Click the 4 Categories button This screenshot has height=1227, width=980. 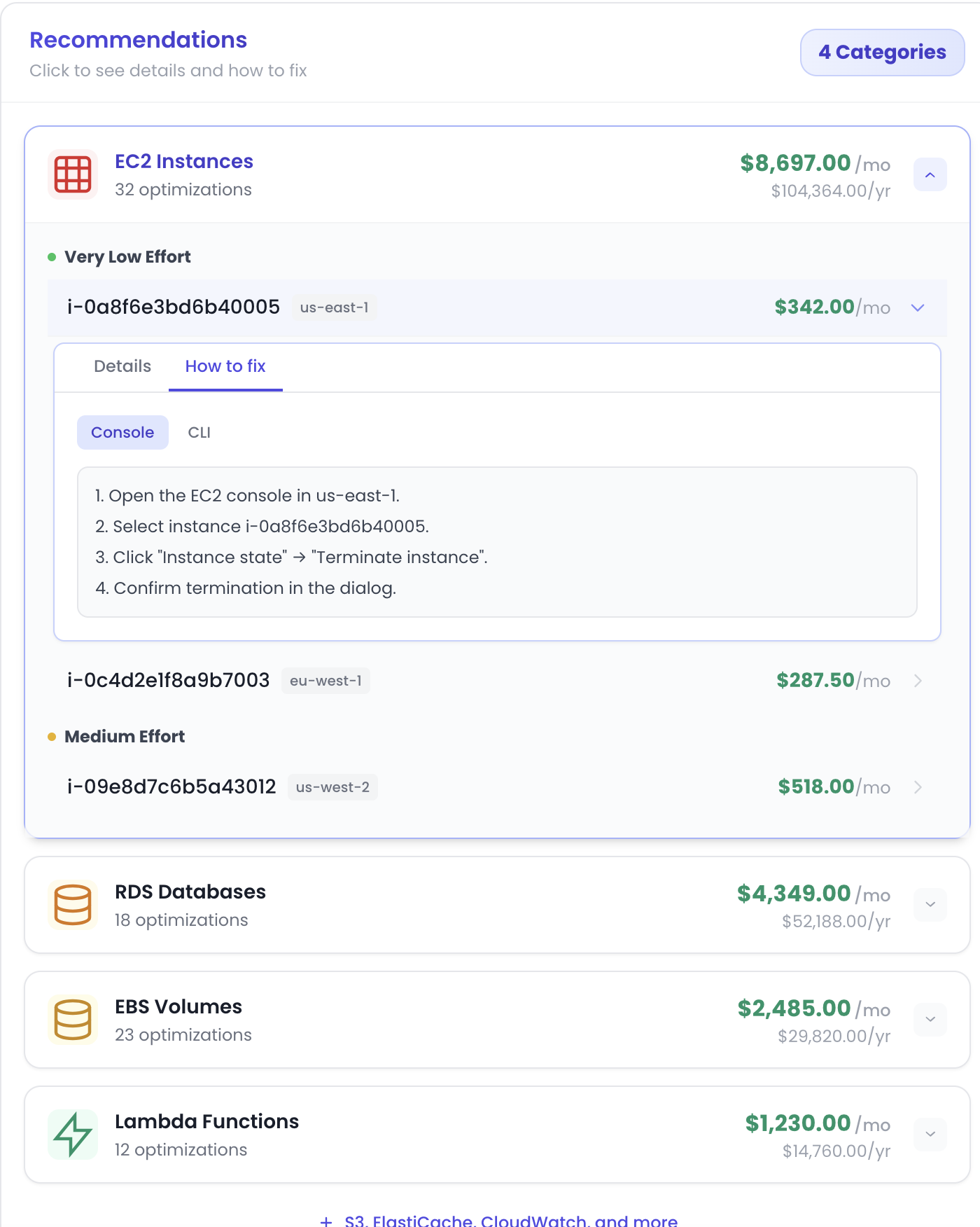pos(882,53)
